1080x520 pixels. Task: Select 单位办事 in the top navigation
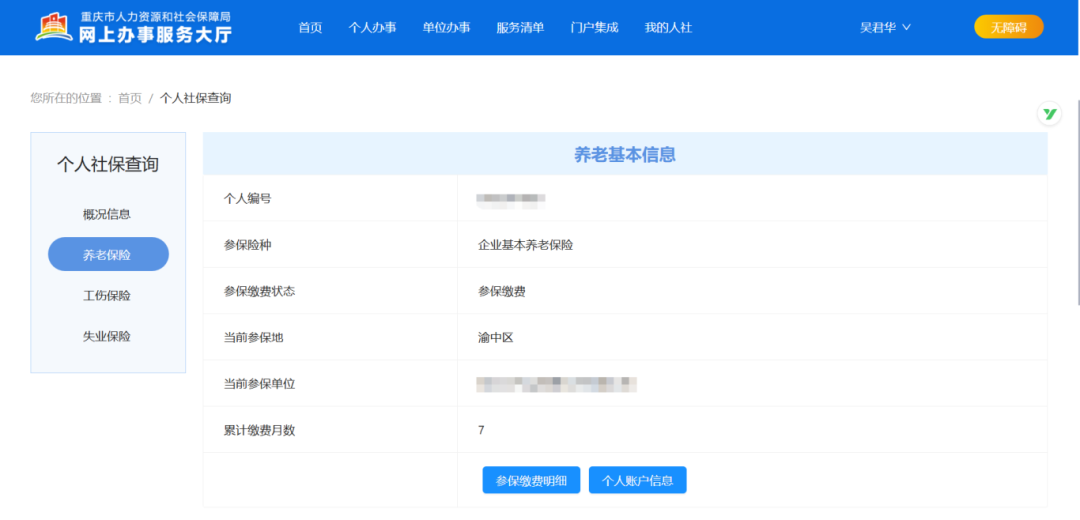(446, 28)
